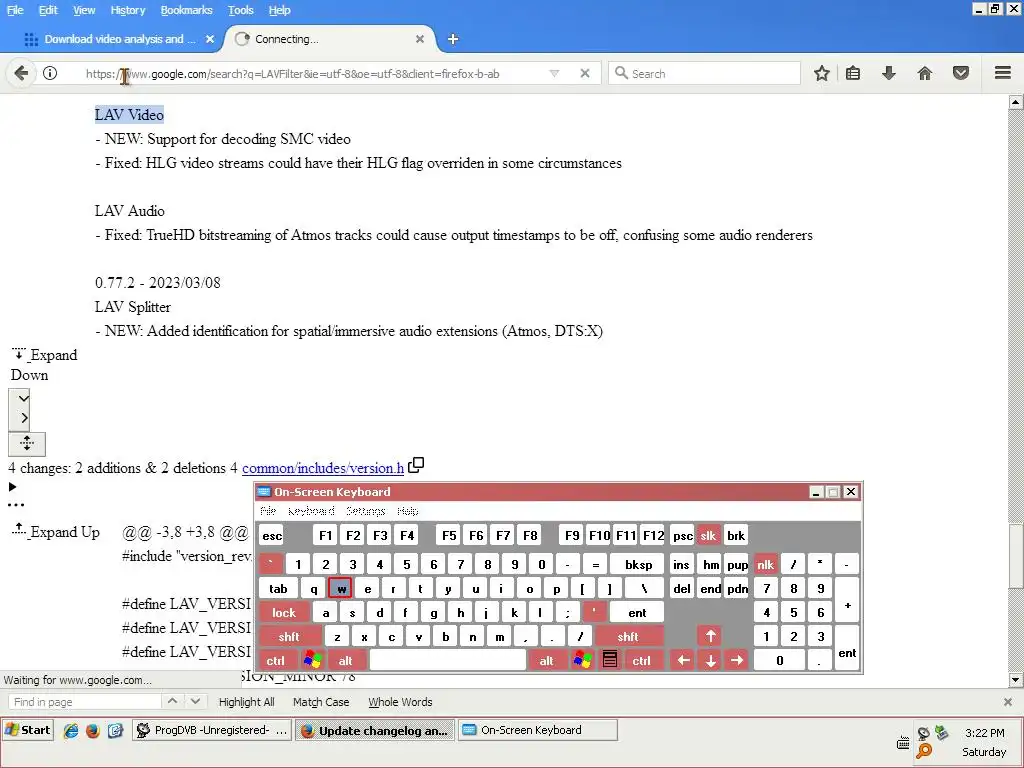Viewport: 1024px width, 768px height.
Task: Click down arrow key on On-Screen Keyboard
Action: pos(711,660)
